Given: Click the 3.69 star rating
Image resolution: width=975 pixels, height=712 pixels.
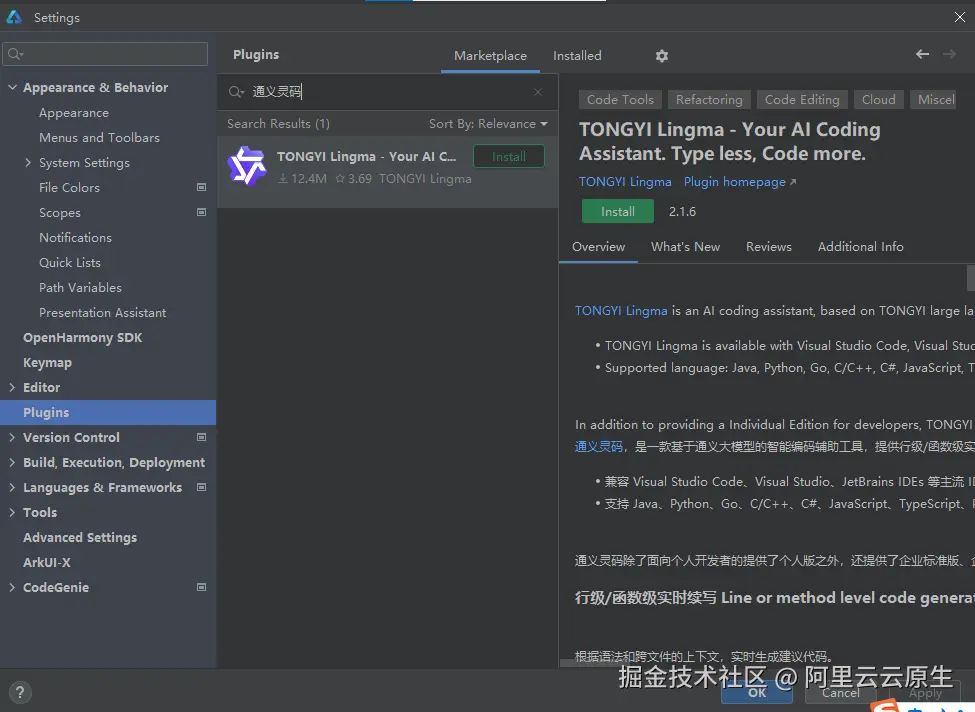Looking at the screenshot, I should (x=353, y=179).
